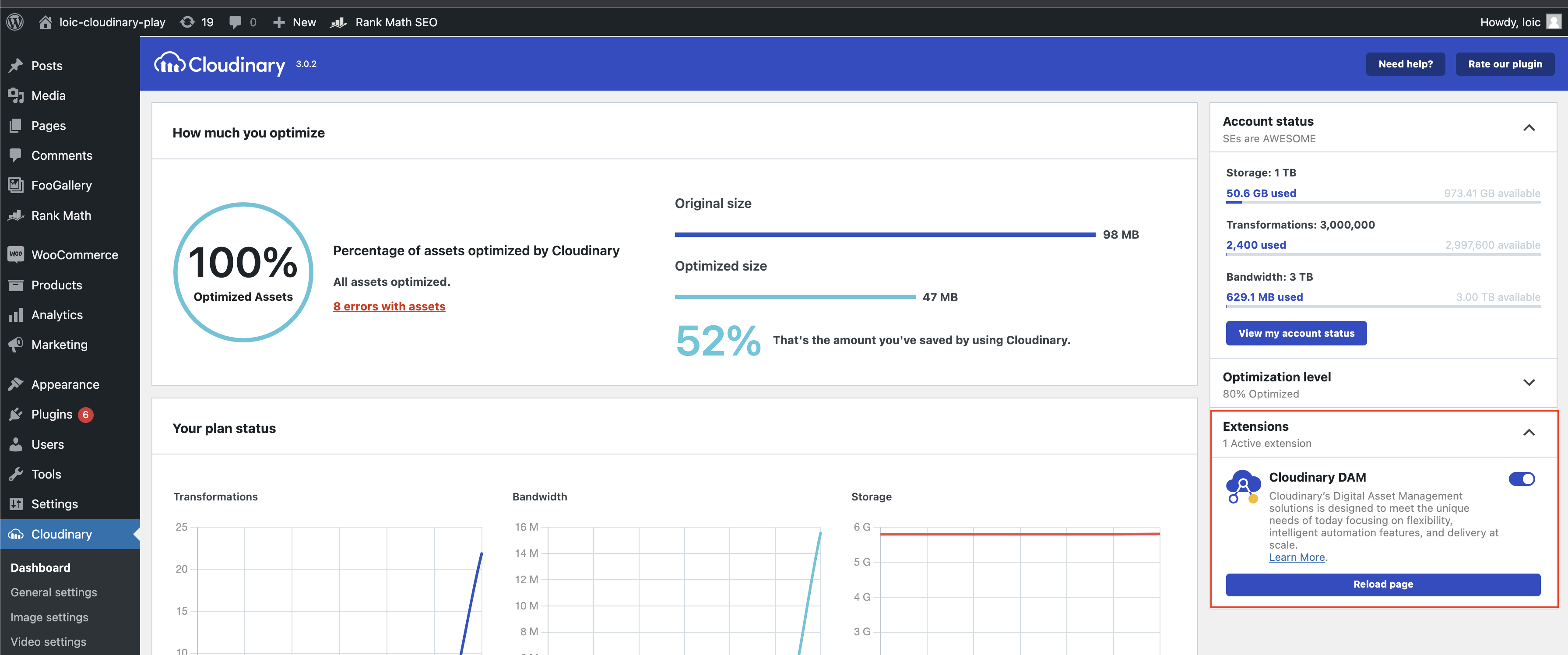This screenshot has height=655, width=1568.
Task: Click the Media icon in sidebar
Action: pyautogui.click(x=16, y=95)
